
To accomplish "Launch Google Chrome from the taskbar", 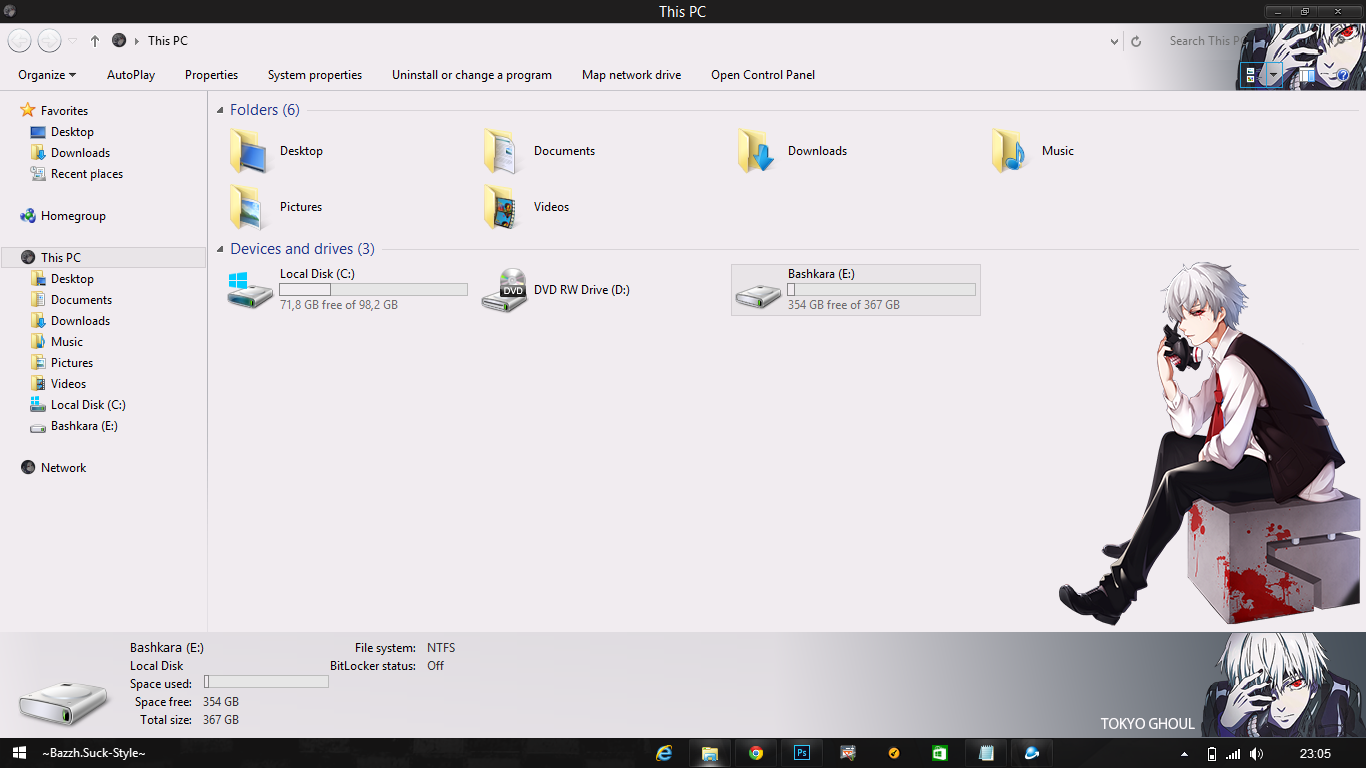I will (x=756, y=753).
